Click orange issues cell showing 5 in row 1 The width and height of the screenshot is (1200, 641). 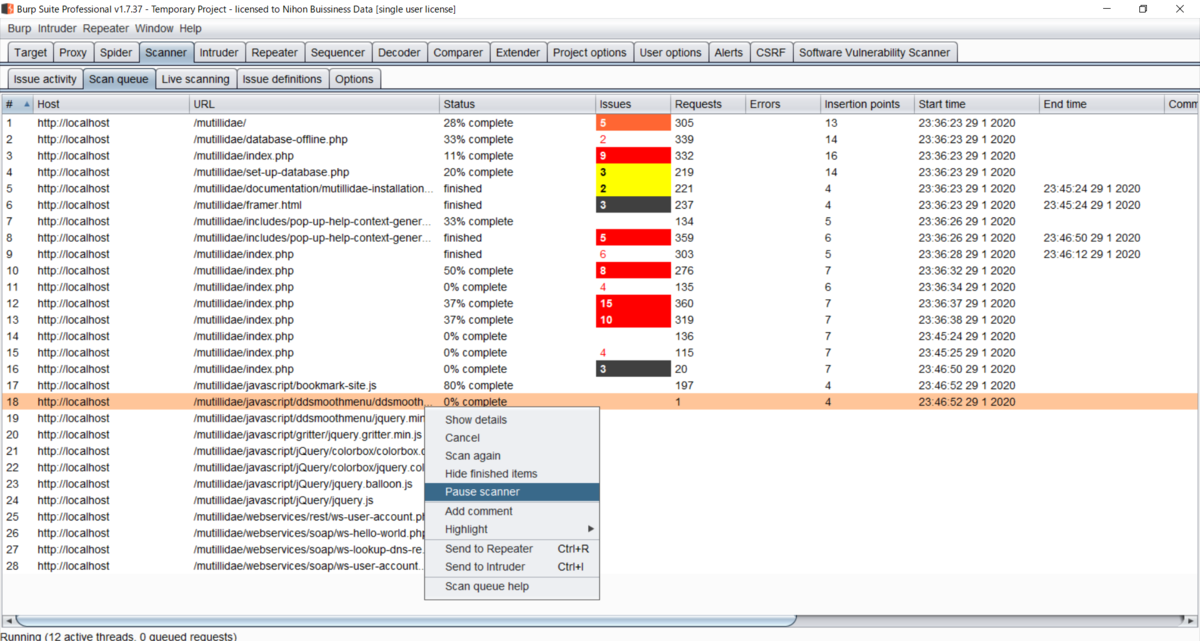click(633, 123)
